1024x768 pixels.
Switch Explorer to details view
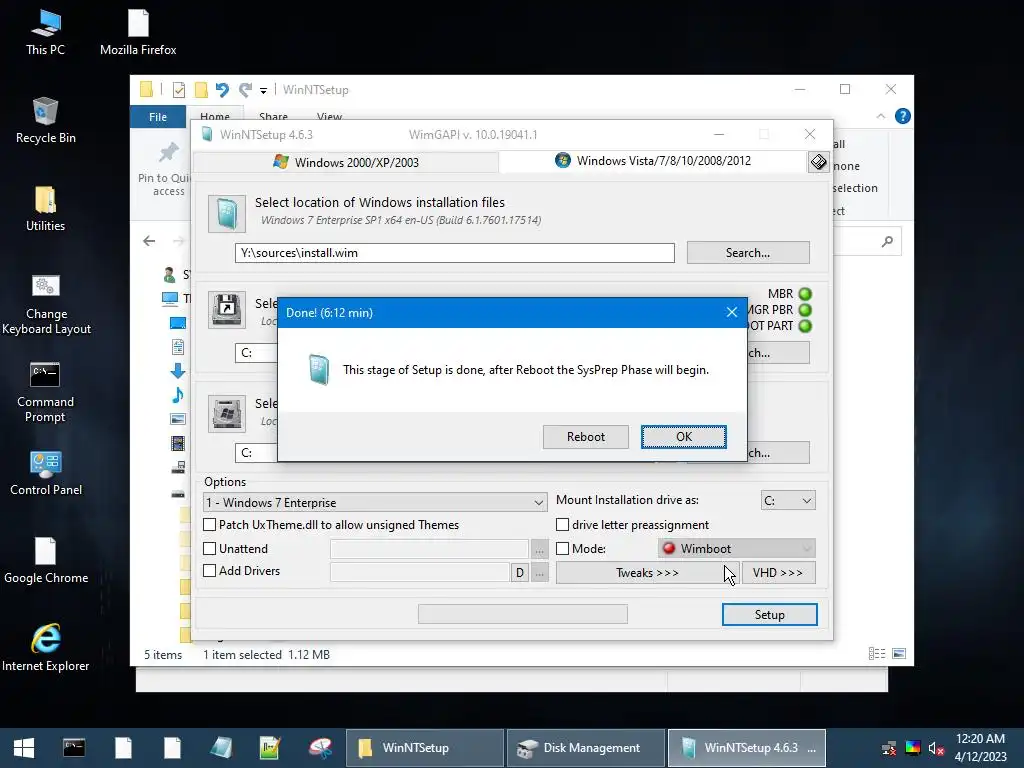(x=876, y=654)
